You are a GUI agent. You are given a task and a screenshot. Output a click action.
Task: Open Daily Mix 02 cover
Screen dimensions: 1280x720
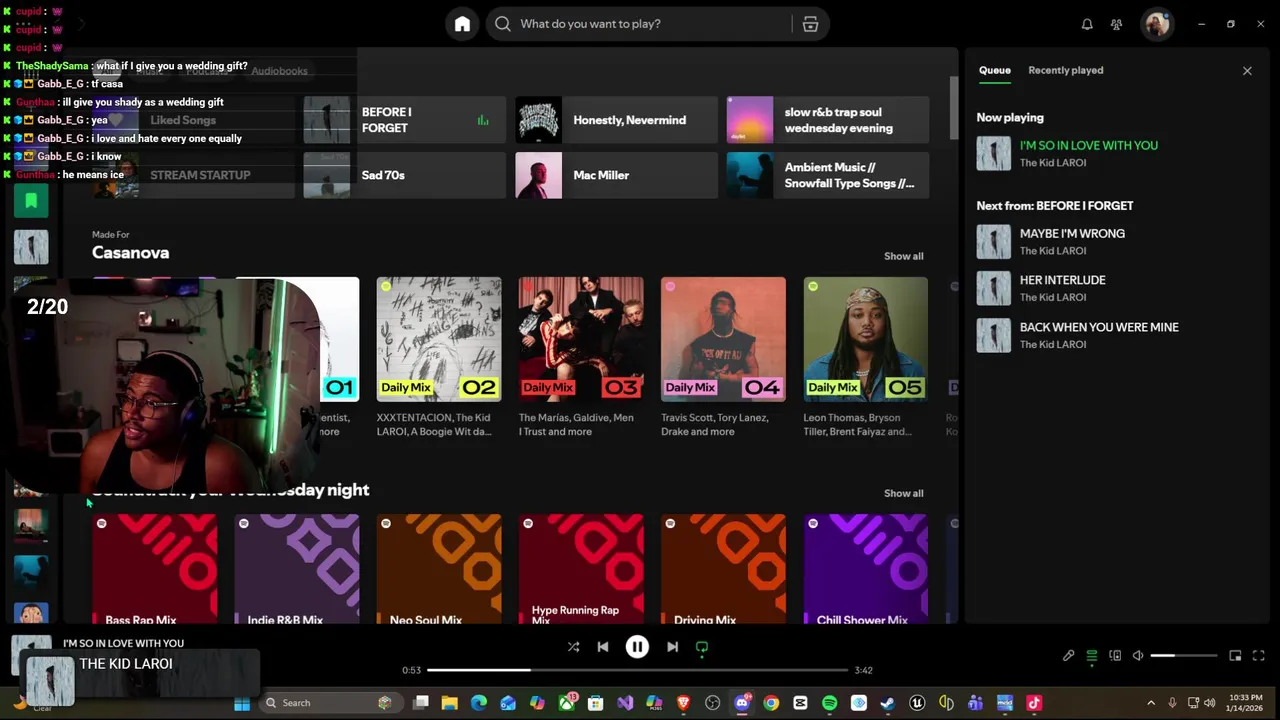tap(439, 339)
